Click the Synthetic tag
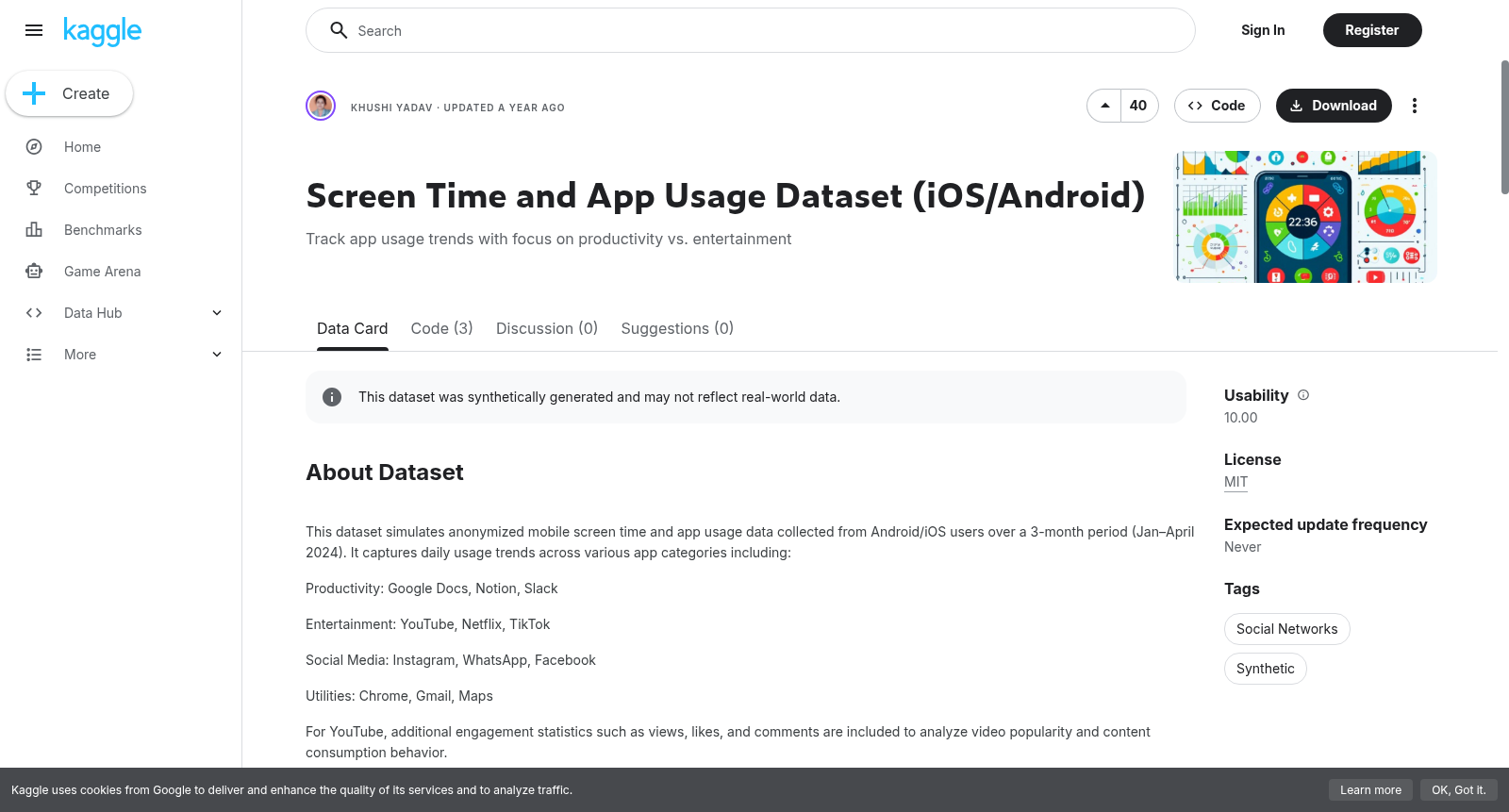 pos(1265,669)
